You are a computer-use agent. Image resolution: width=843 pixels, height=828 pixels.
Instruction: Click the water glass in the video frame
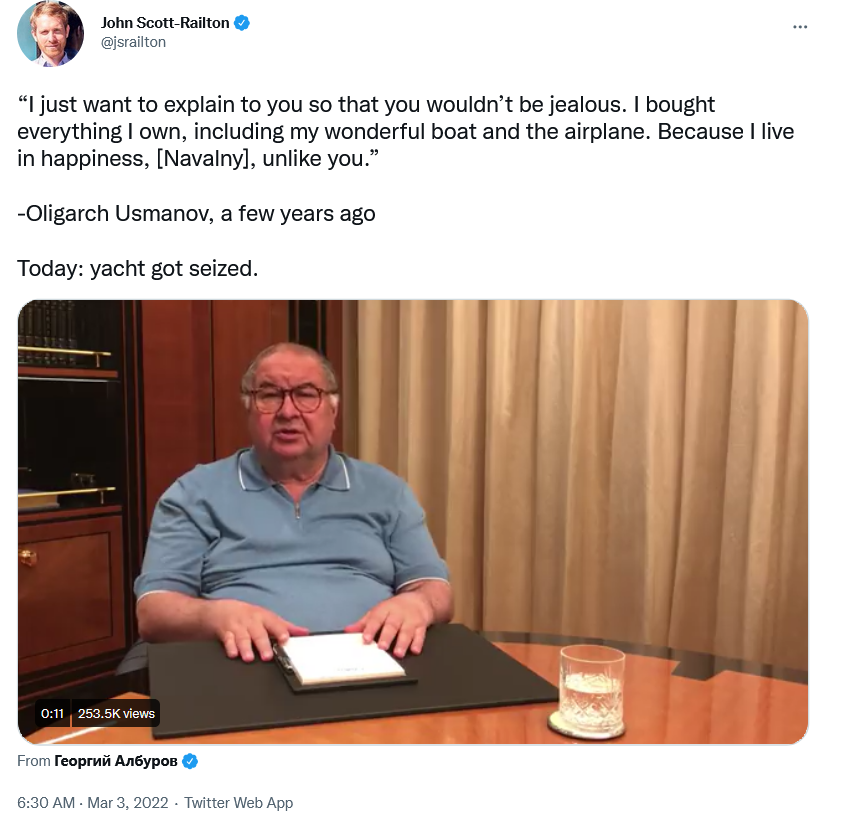tap(589, 693)
